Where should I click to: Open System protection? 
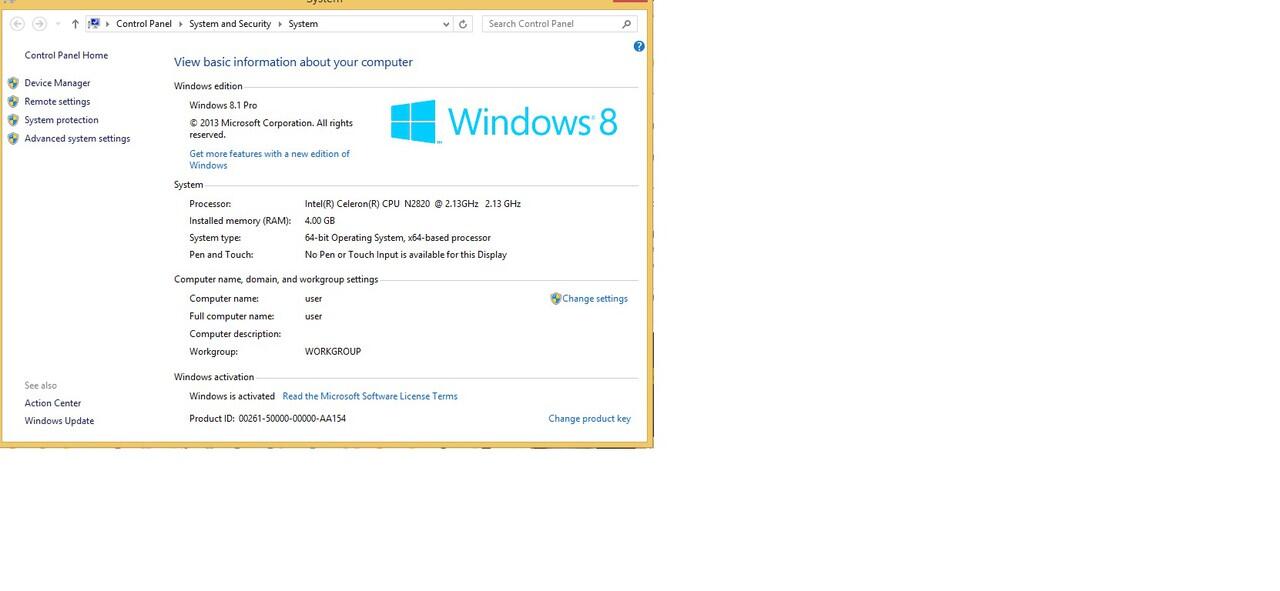tap(61, 120)
